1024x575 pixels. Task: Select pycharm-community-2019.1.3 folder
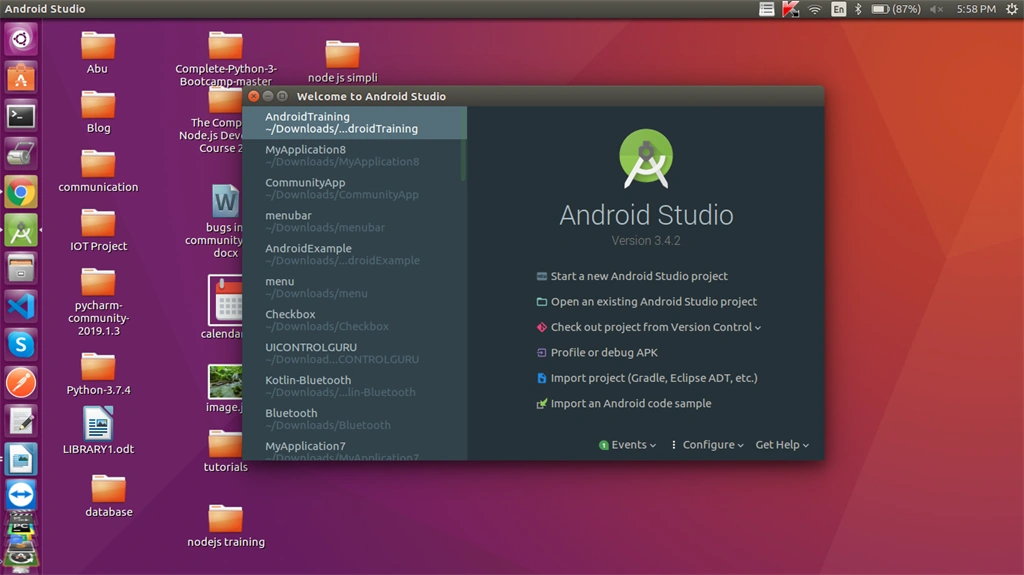coord(99,303)
